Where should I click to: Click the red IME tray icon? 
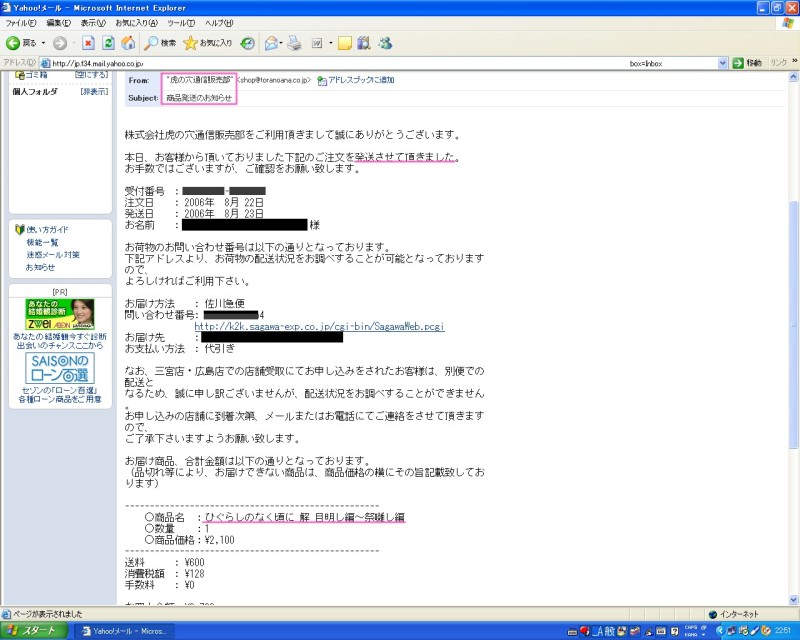[585, 631]
